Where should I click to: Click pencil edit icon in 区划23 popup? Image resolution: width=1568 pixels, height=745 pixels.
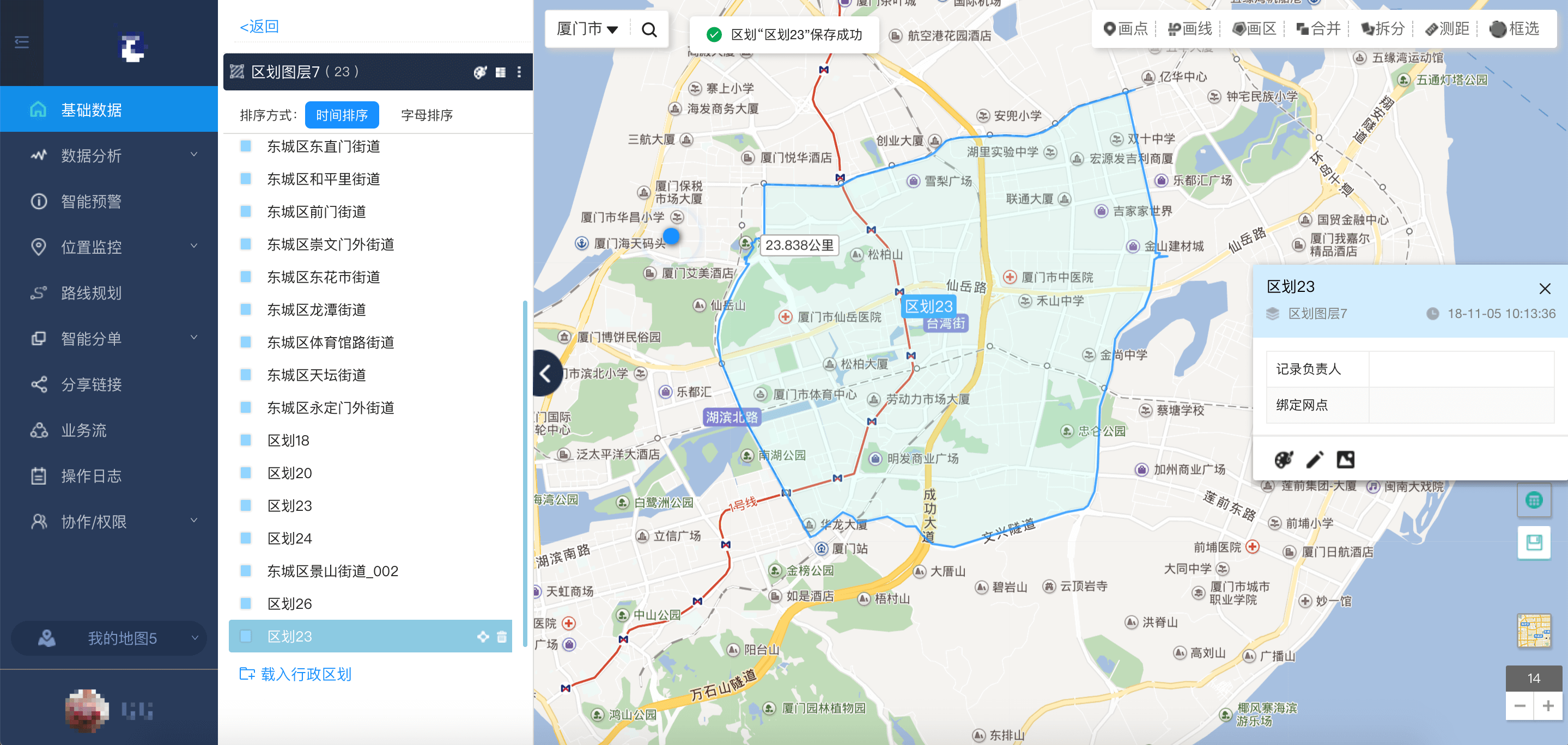(x=1315, y=460)
